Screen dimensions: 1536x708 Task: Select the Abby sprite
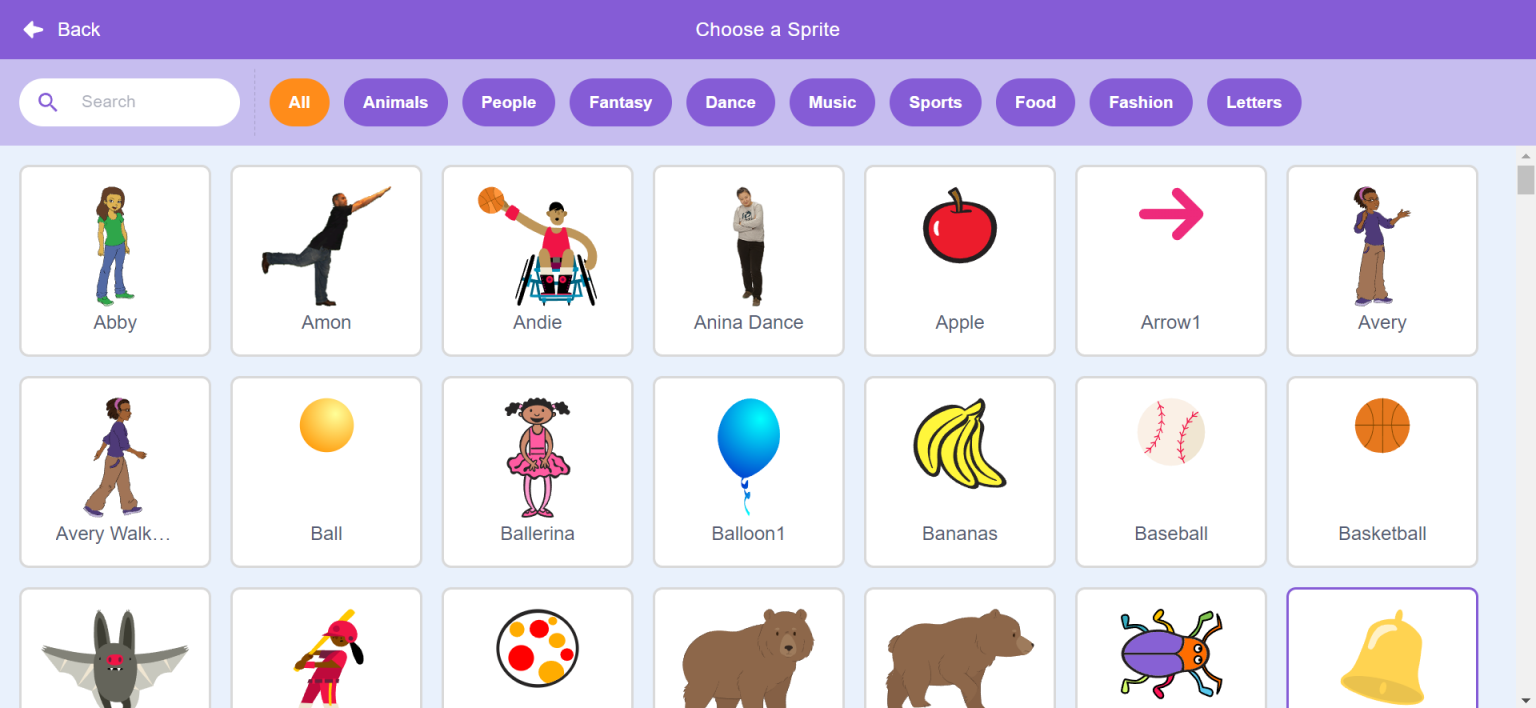point(115,261)
